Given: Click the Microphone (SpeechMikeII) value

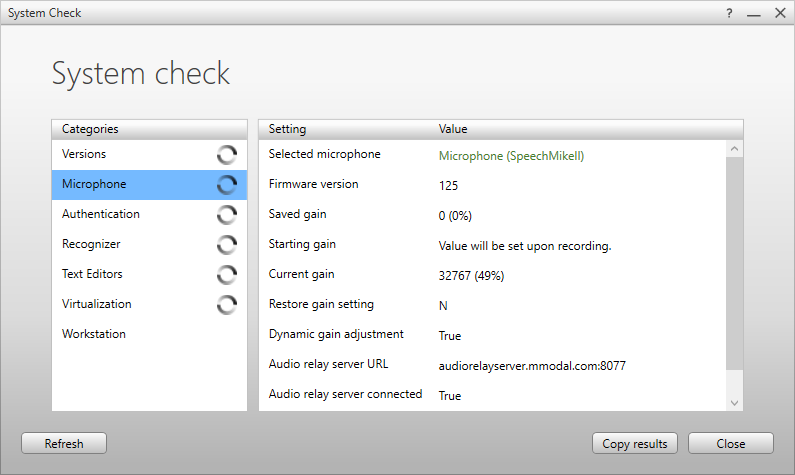Looking at the screenshot, I should click(511, 156).
